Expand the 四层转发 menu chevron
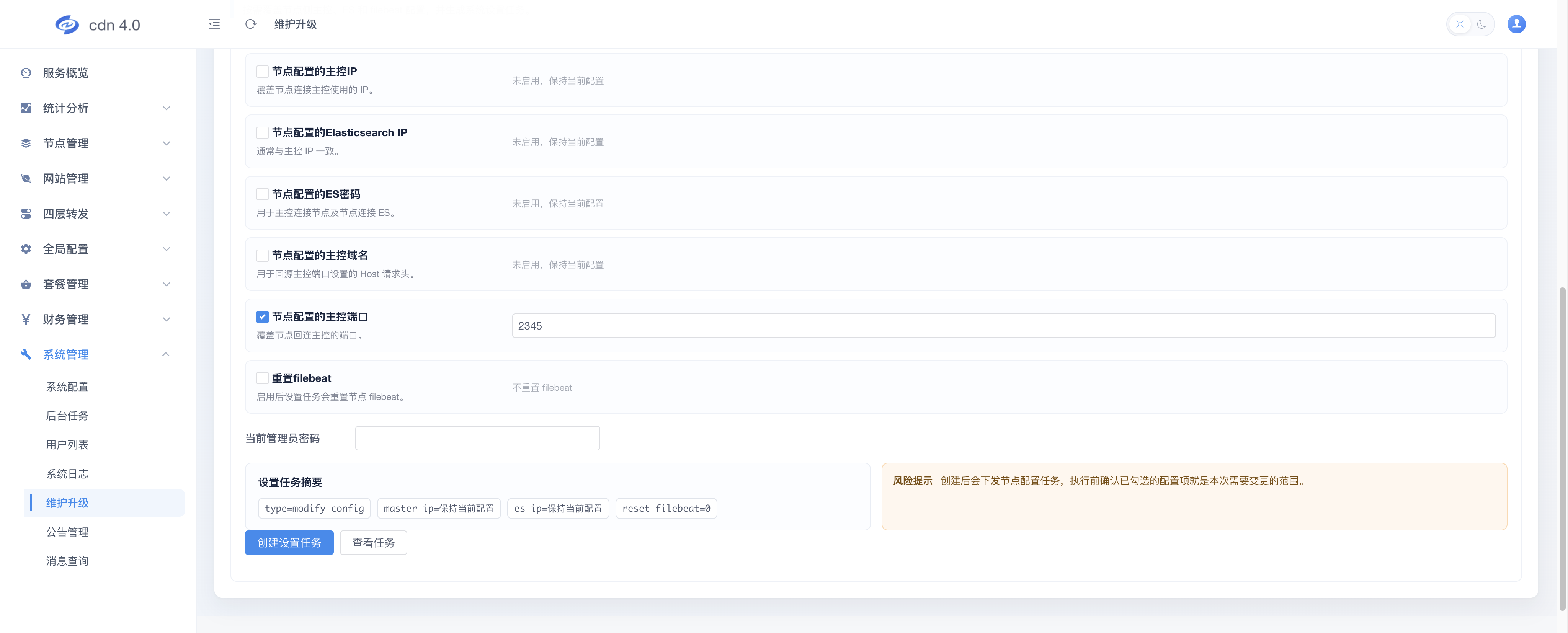Viewport: 1568px width, 633px height. coord(166,214)
